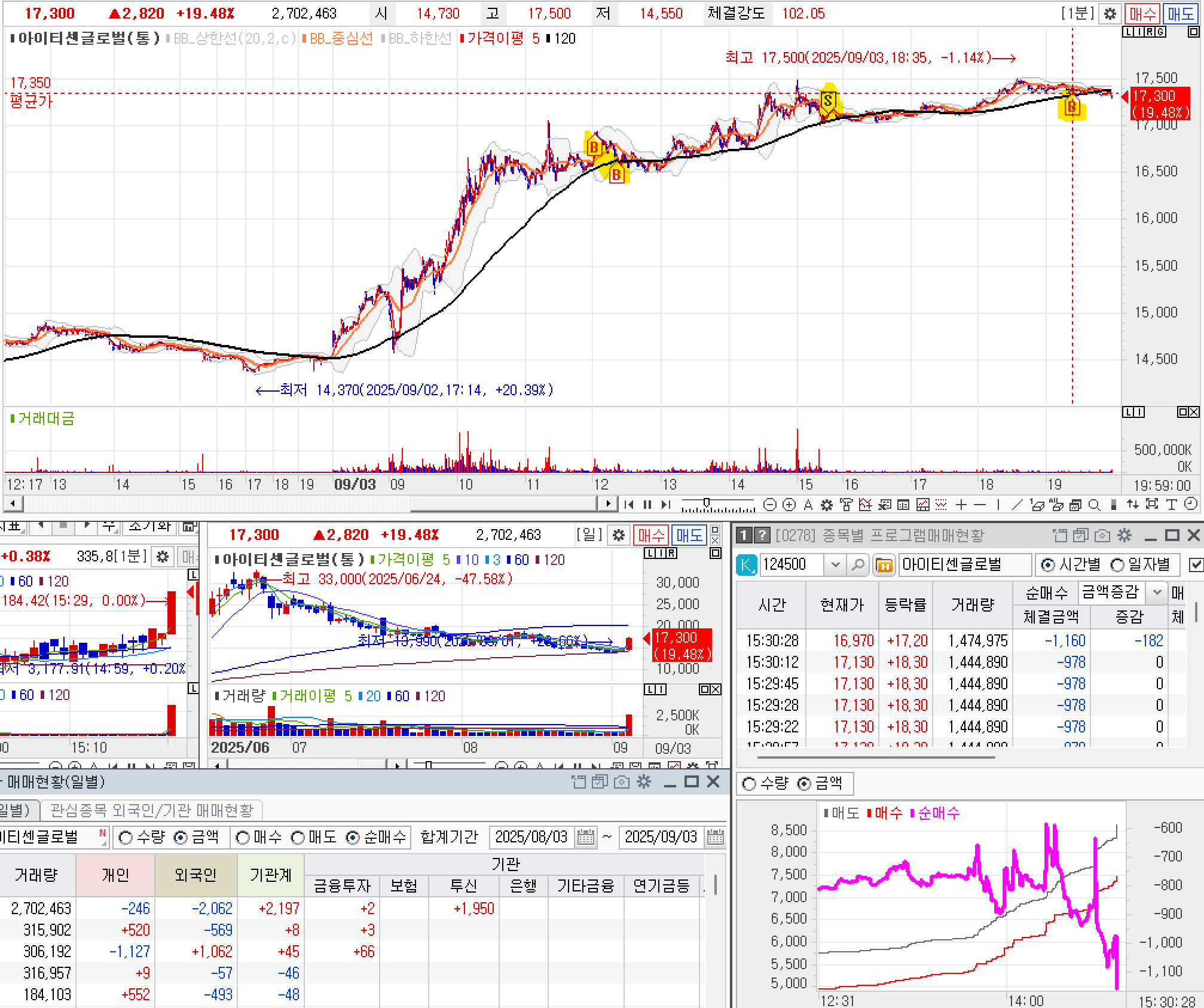The width and height of the screenshot is (1204, 1008).
Task: Pause chart playback in the main chart toolbar
Action: click(647, 505)
